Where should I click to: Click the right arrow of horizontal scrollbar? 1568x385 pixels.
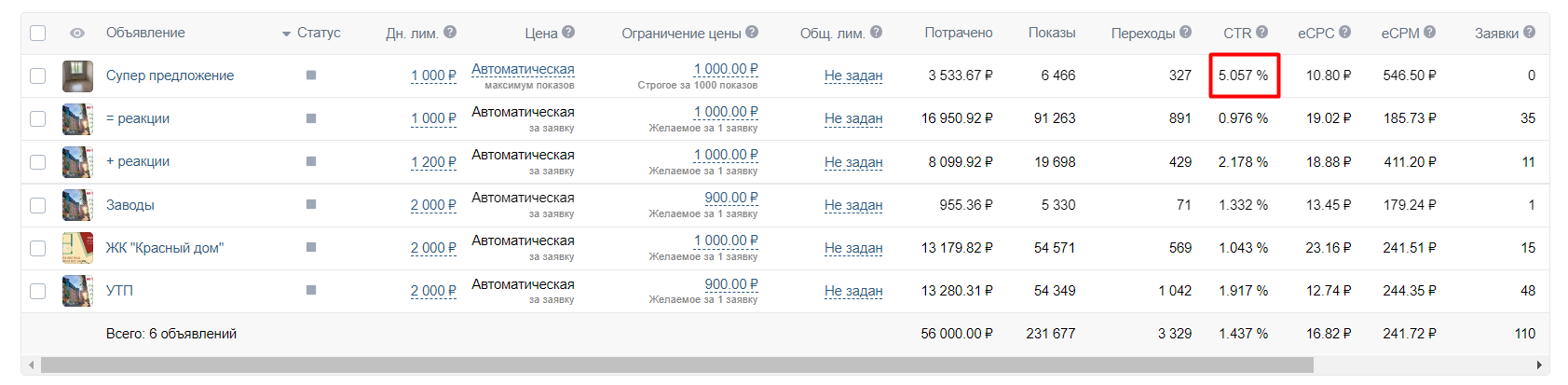coord(1539,365)
